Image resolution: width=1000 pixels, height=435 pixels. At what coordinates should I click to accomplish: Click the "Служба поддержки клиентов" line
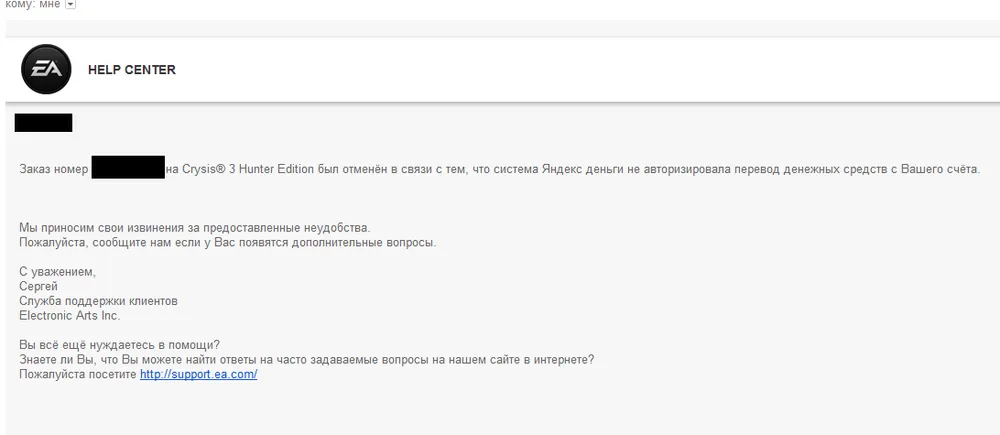pos(98,300)
